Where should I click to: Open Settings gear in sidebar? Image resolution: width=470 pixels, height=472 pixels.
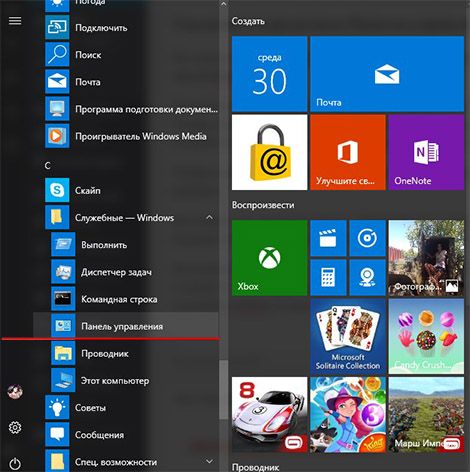tap(15, 427)
